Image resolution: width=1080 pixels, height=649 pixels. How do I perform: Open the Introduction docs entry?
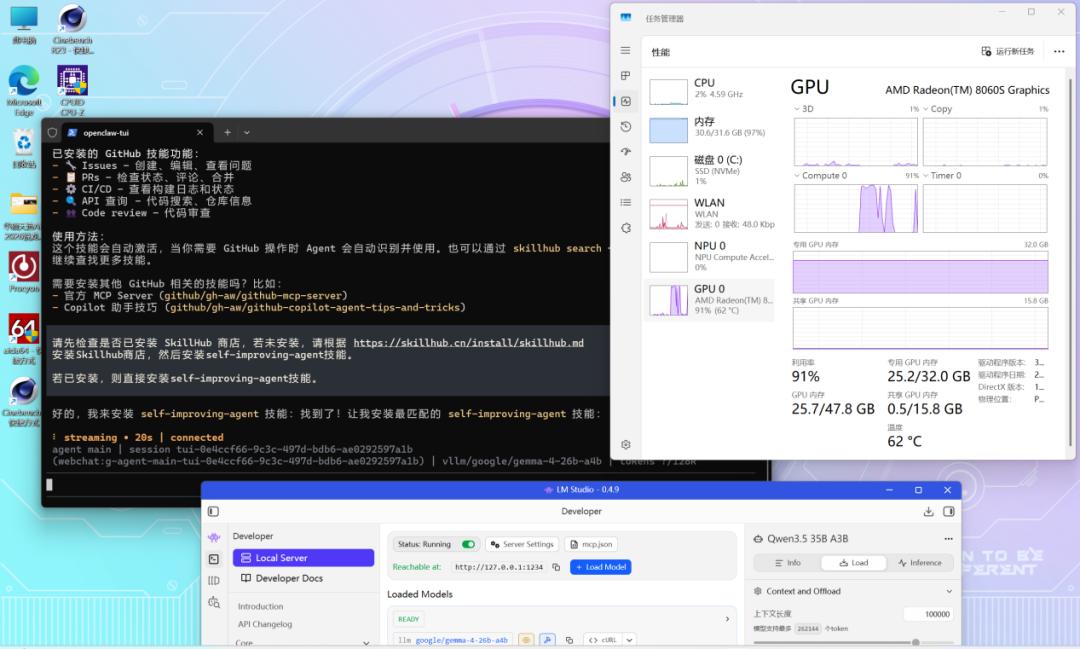(x=260, y=606)
